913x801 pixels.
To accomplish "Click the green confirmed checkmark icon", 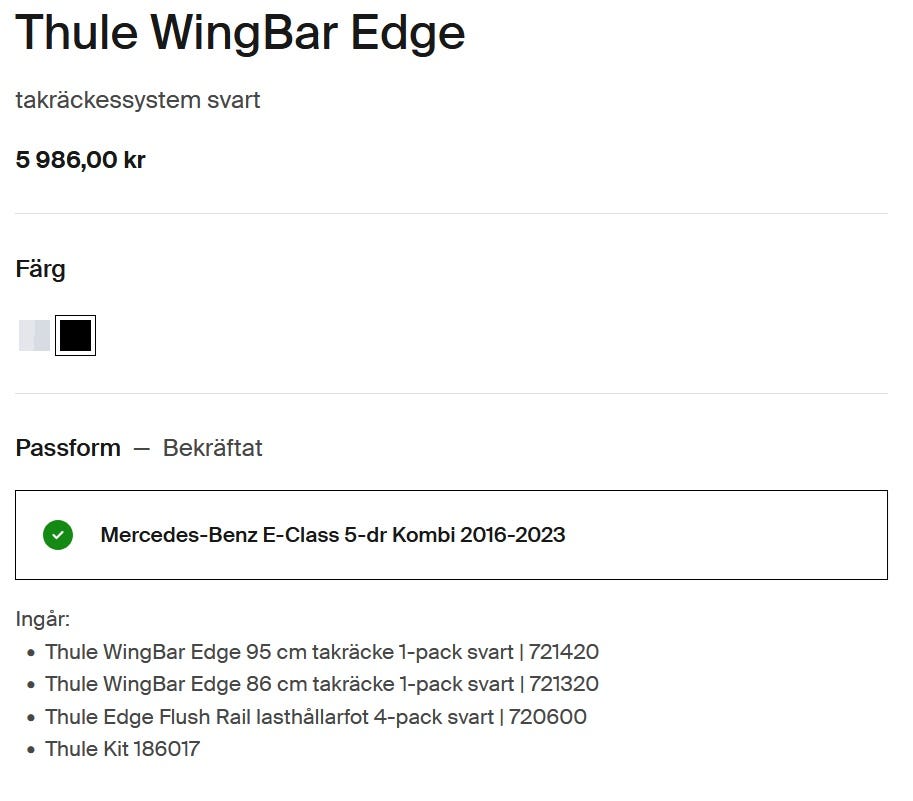I will pos(58,535).
